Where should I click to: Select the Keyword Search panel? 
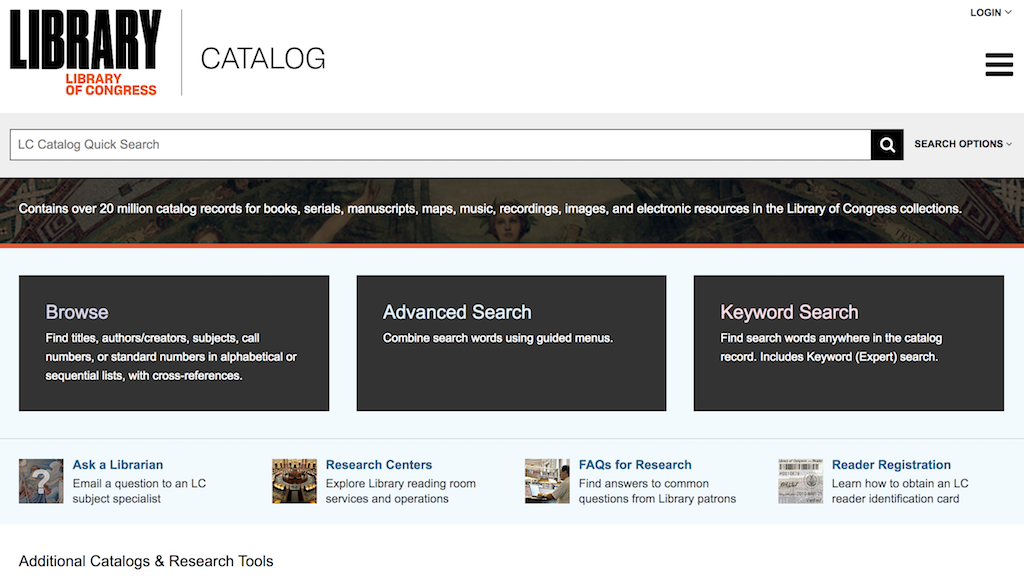[848, 342]
